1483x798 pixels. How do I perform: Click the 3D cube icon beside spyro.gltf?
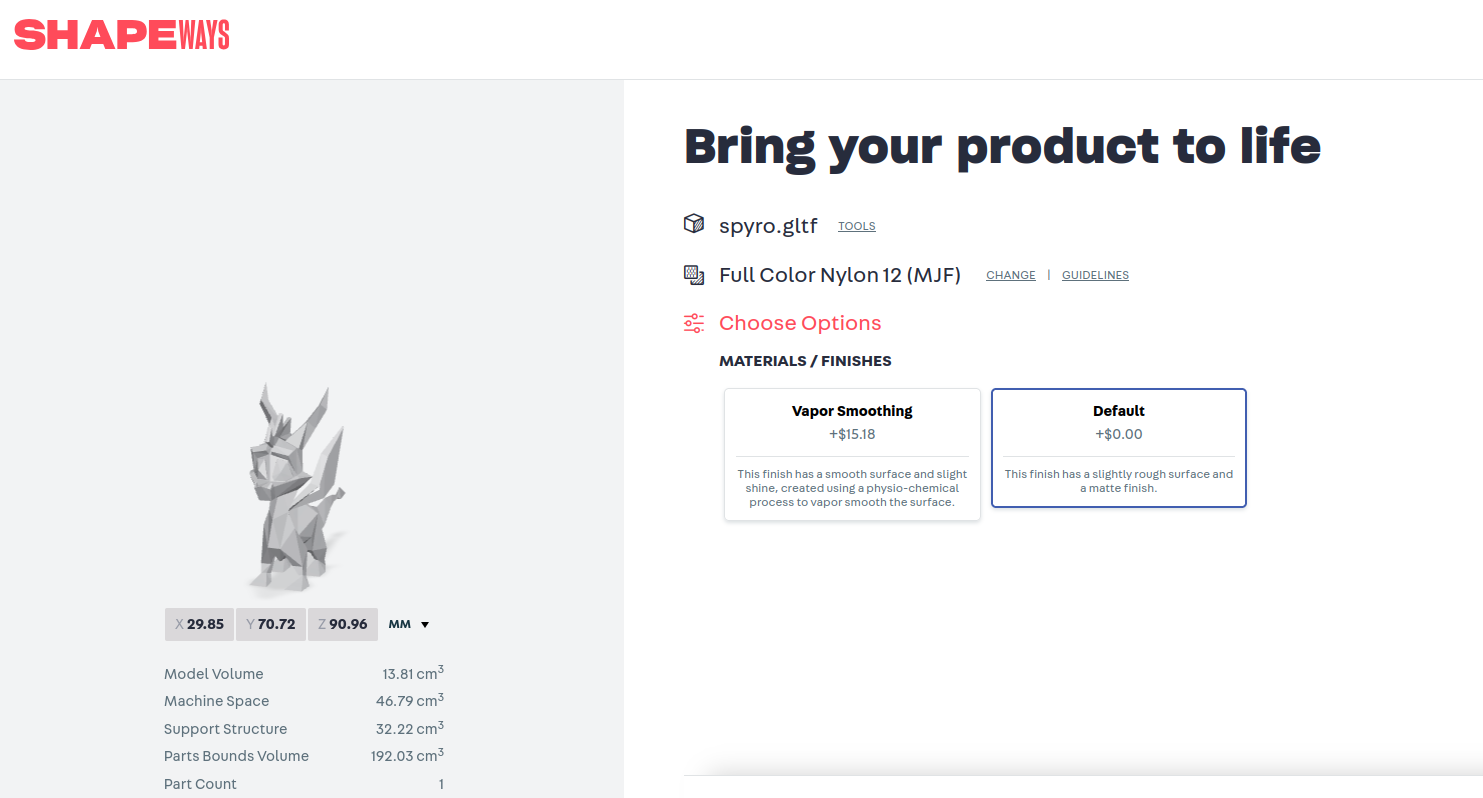694,224
